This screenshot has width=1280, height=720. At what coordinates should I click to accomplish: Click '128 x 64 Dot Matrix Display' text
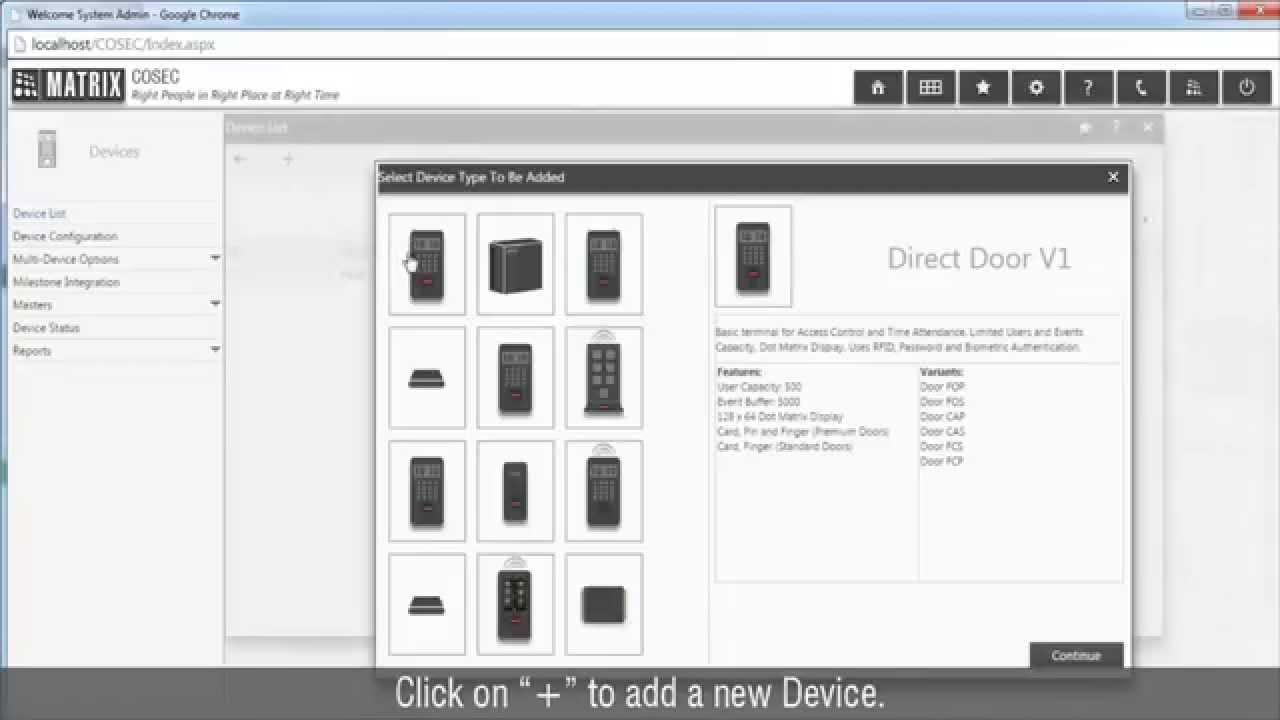780,416
